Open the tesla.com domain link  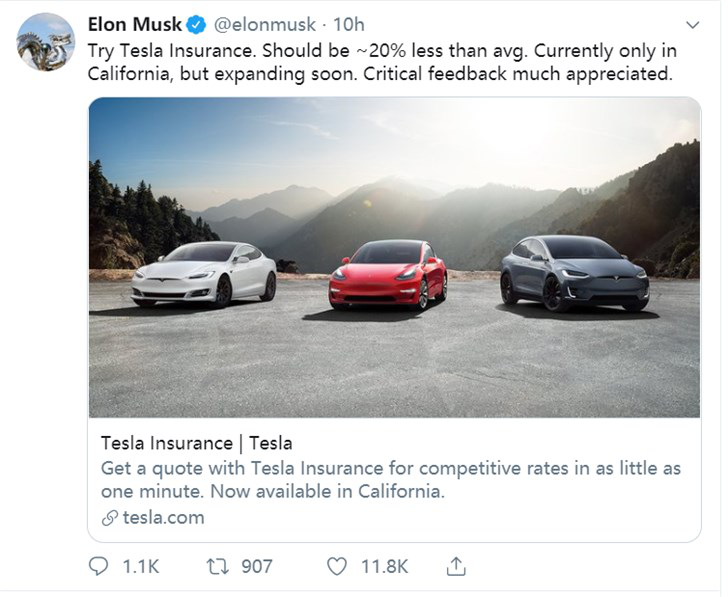click(163, 518)
